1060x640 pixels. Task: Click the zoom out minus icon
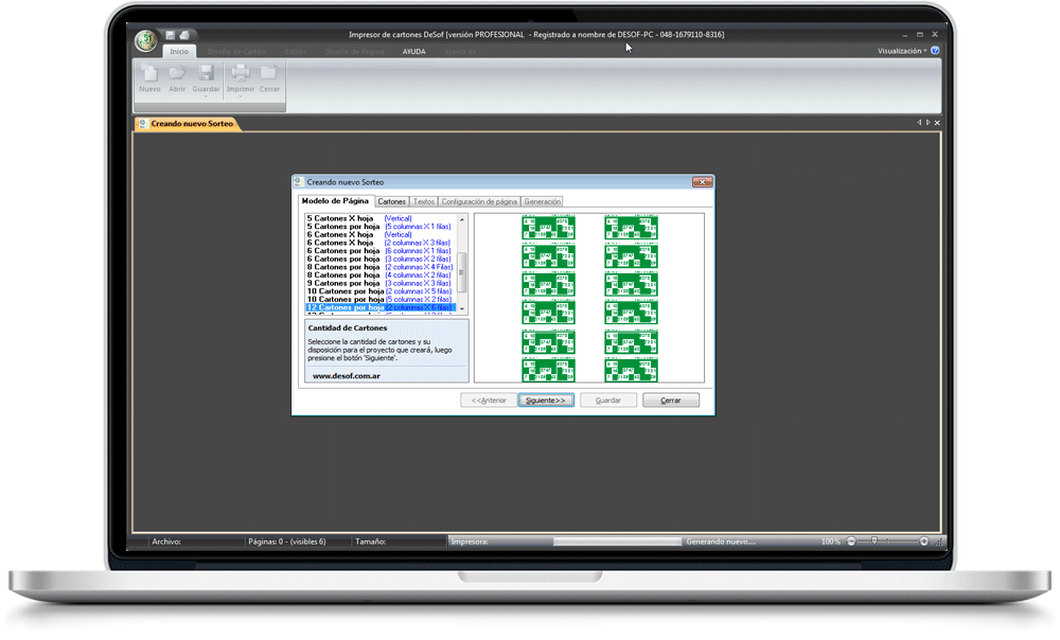851,541
